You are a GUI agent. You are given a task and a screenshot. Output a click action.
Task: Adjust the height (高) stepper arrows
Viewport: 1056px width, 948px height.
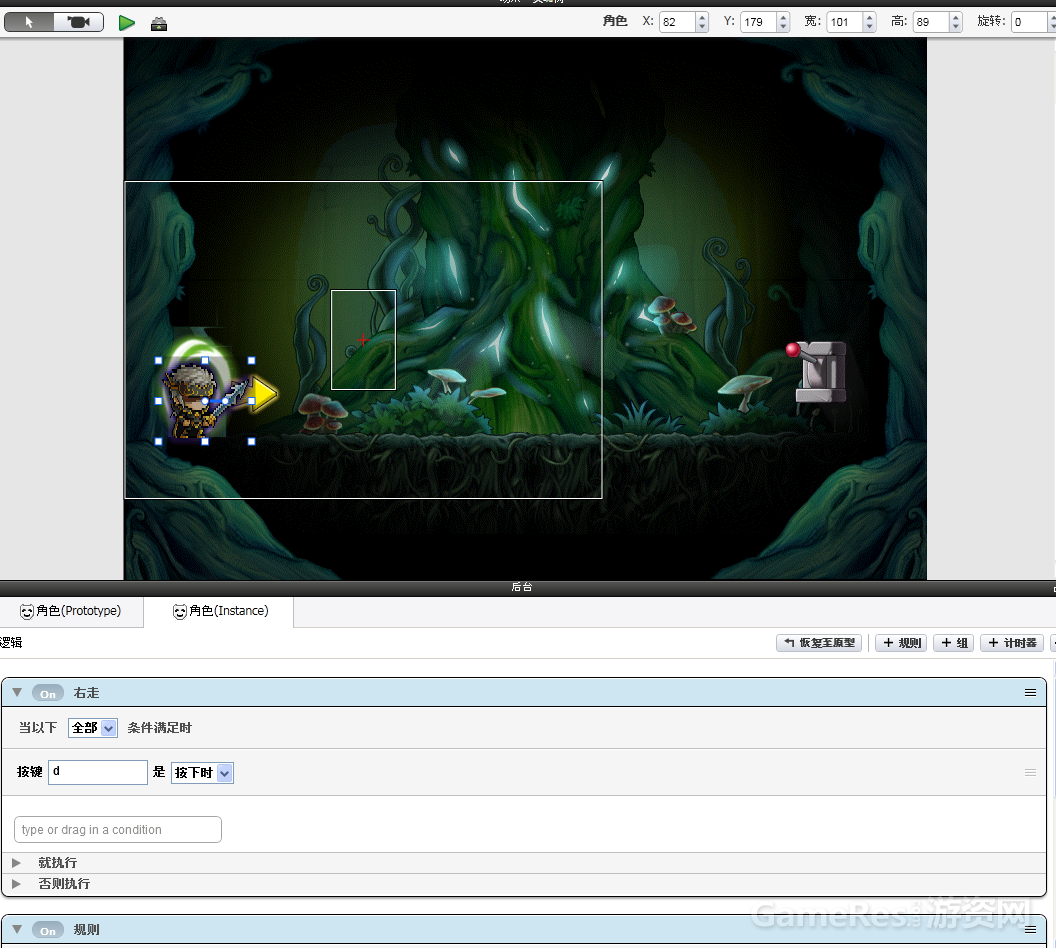[x=956, y=22]
